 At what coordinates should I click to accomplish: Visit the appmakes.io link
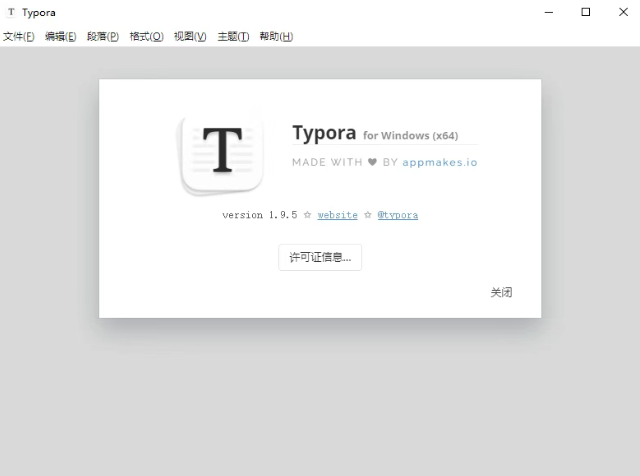(x=440, y=162)
